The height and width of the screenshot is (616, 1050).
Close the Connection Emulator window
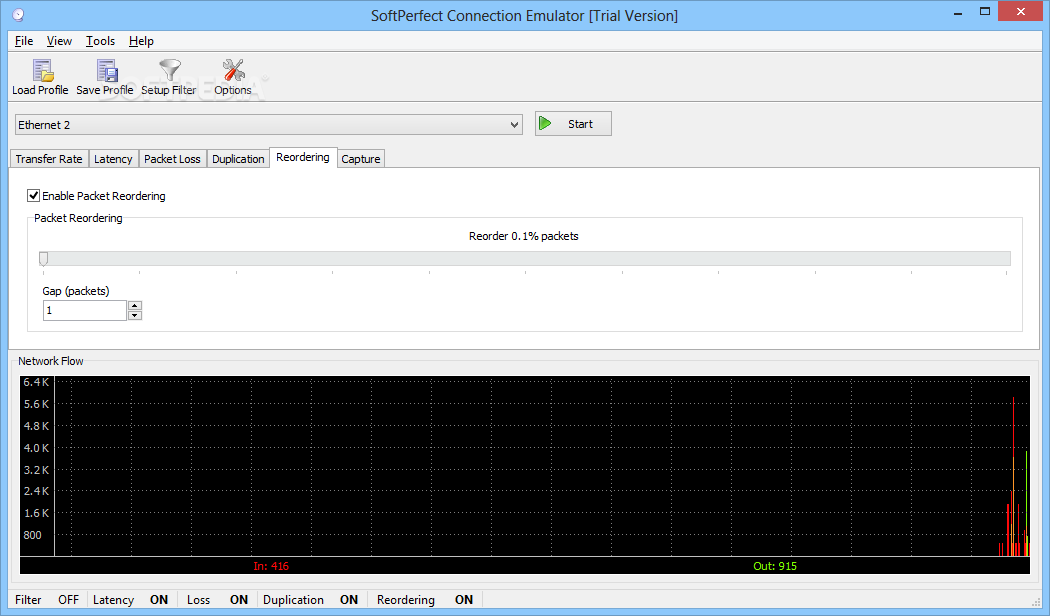(x=1021, y=11)
